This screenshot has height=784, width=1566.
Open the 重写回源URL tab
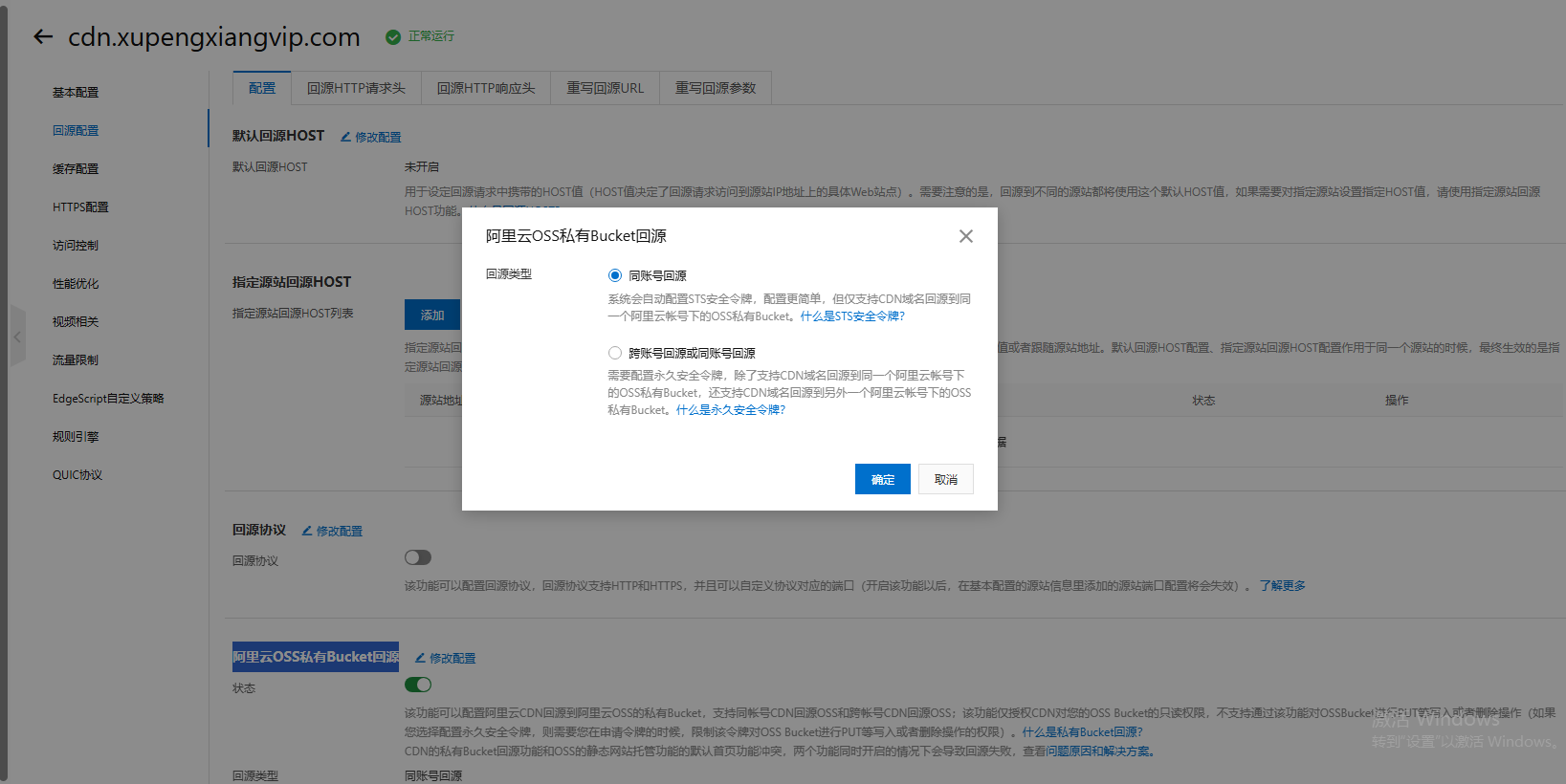pyautogui.click(x=606, y=88)
